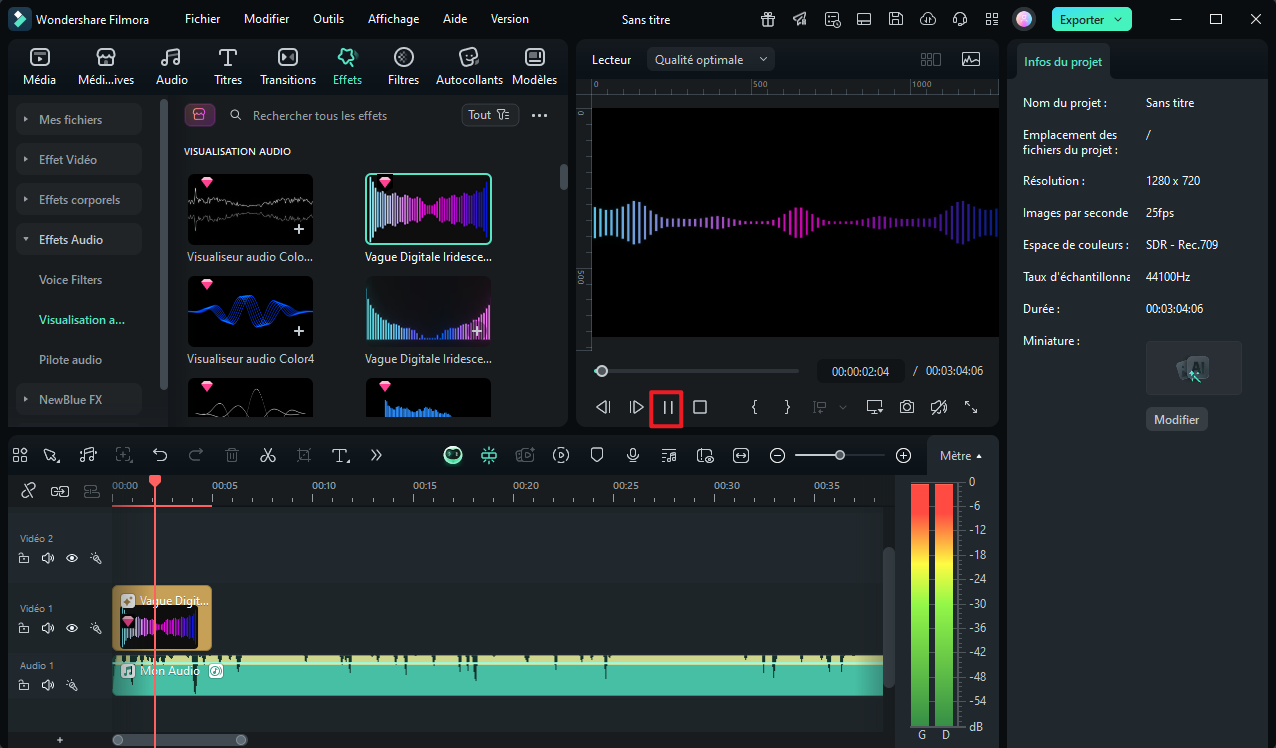1276x748 pixels.
Task: Expand the NewBlue FX category
Action: pyautogui.click(x=79, y=400)
